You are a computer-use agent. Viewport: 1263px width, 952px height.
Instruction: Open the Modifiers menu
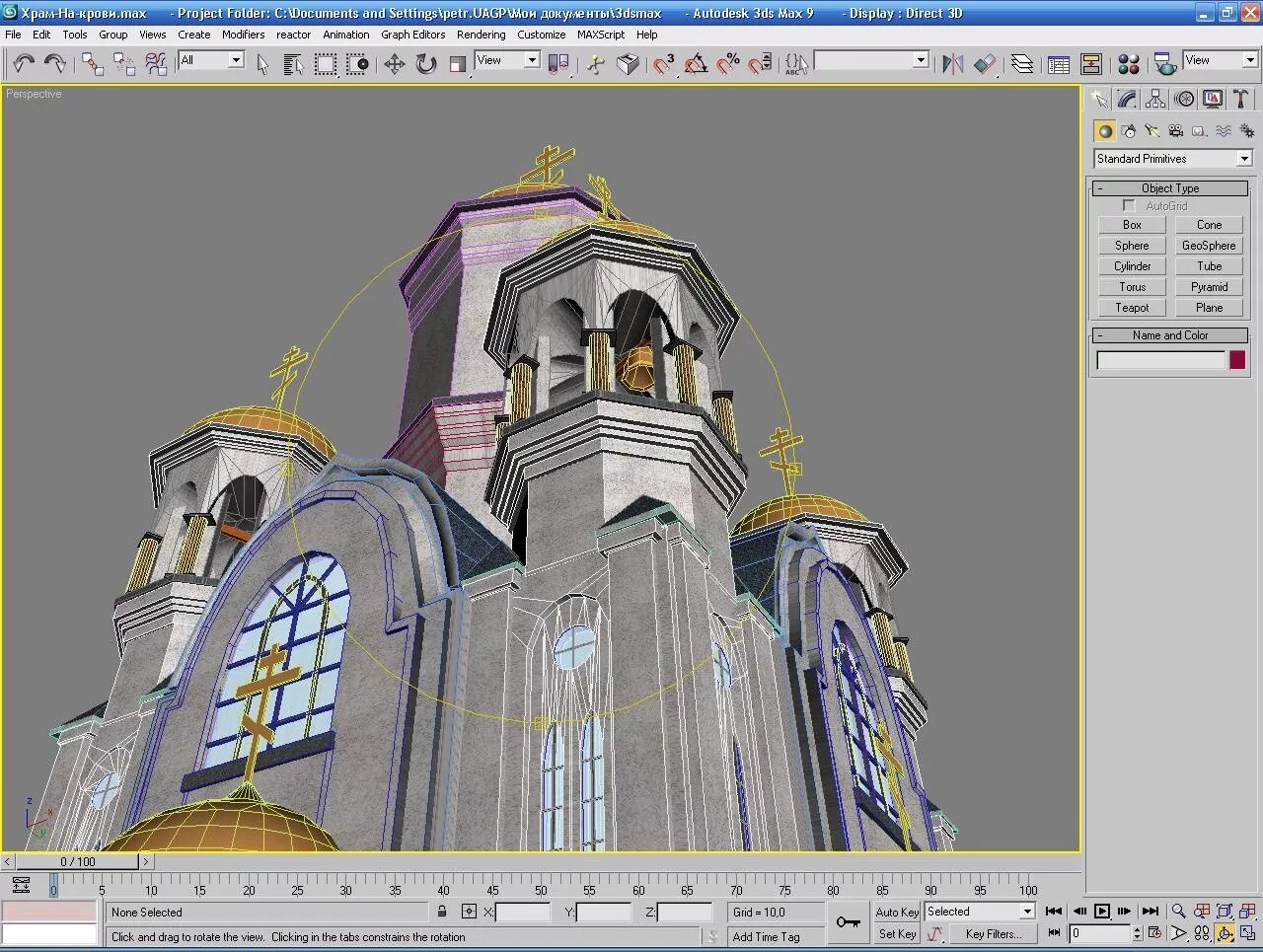pyautogui.click(x=243, y=35)
